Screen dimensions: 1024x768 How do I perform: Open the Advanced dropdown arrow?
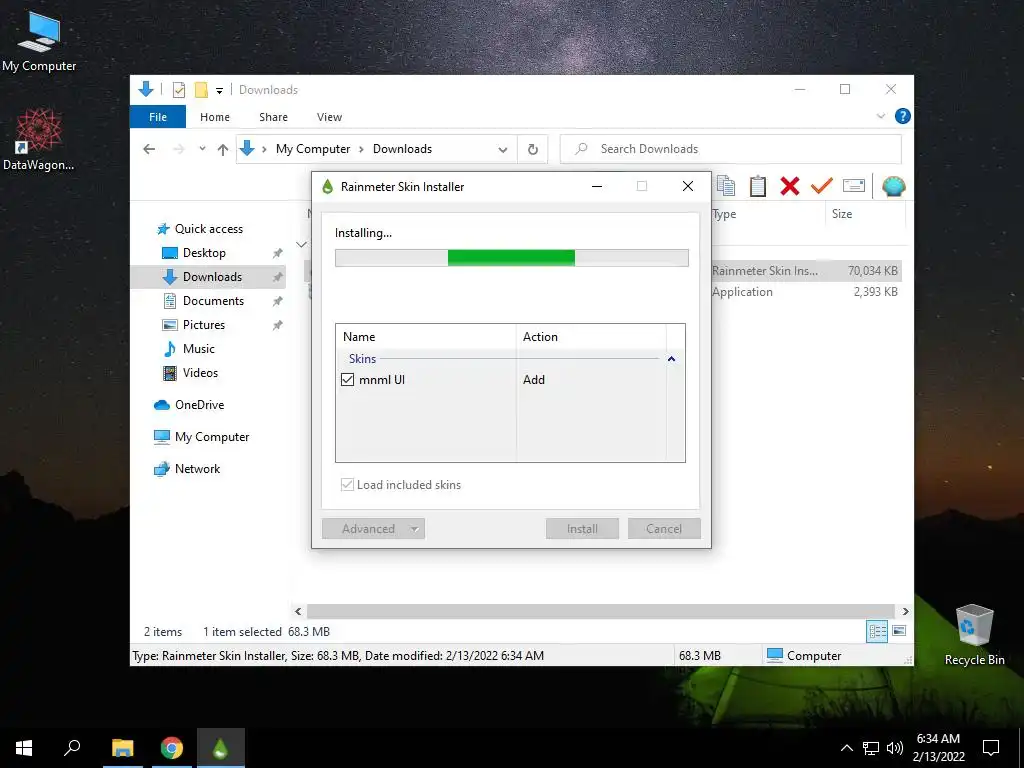[x=415, y=529]
